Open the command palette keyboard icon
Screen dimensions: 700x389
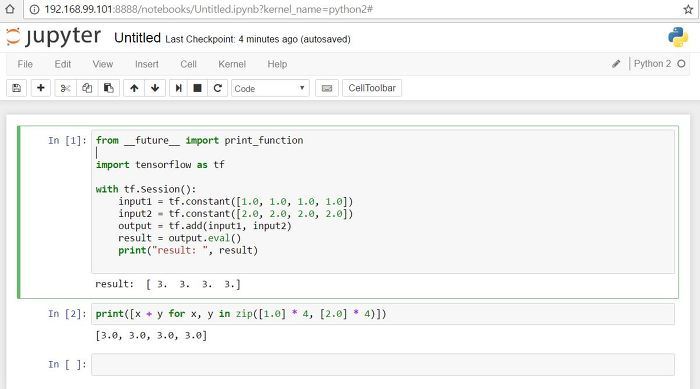click(327, 88)
